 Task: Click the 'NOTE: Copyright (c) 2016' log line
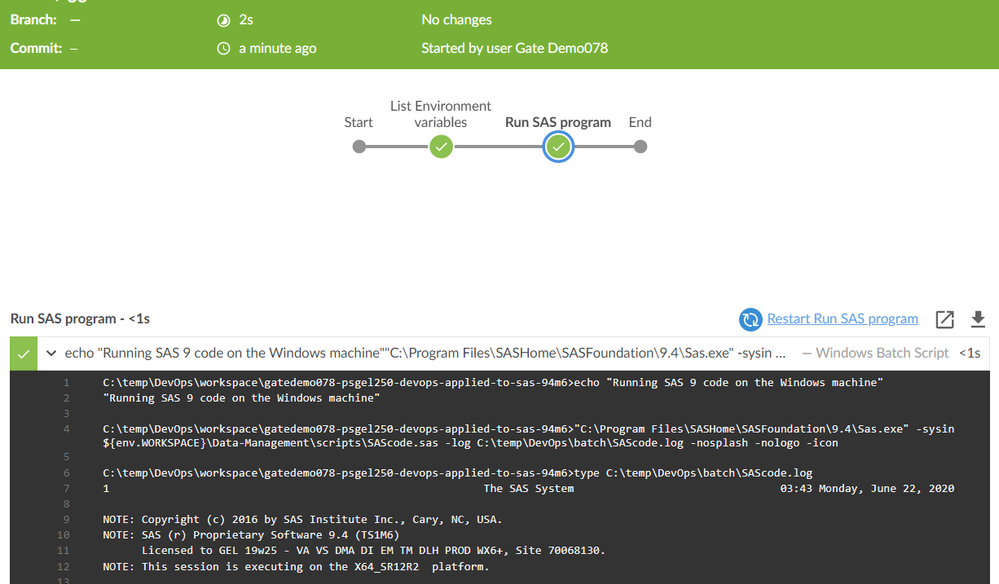pos(303,520)
